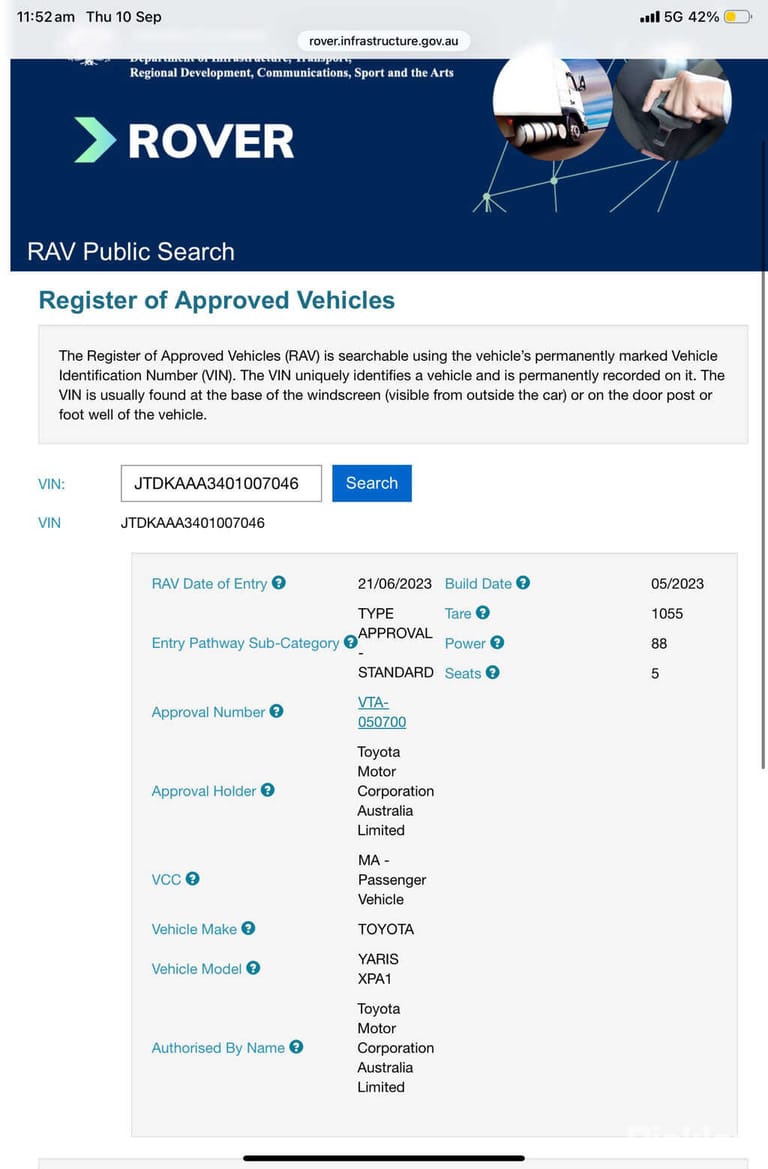Click the YARIS XPA1 model value
Screen dimensions: 768x1169
coord(378,968)
